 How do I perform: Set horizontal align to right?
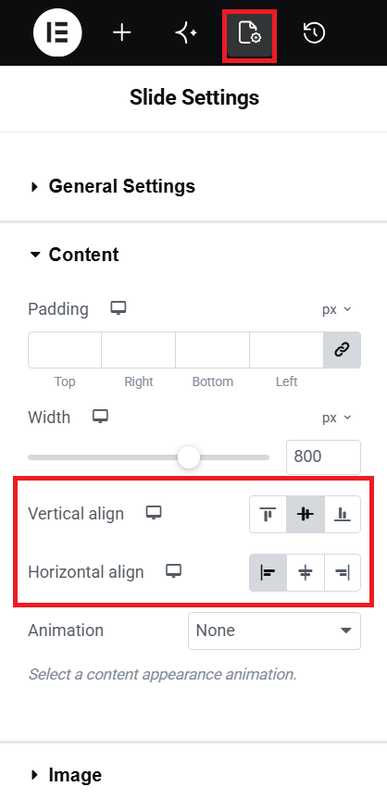click(342, 573)
